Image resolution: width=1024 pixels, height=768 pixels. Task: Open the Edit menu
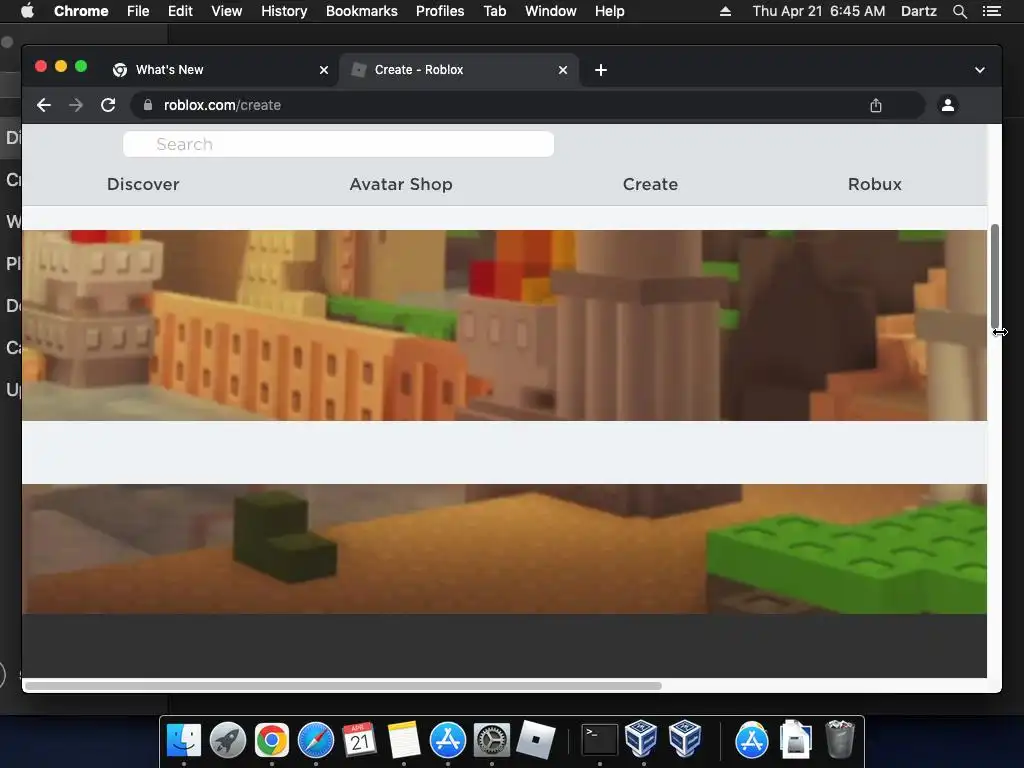180,11
